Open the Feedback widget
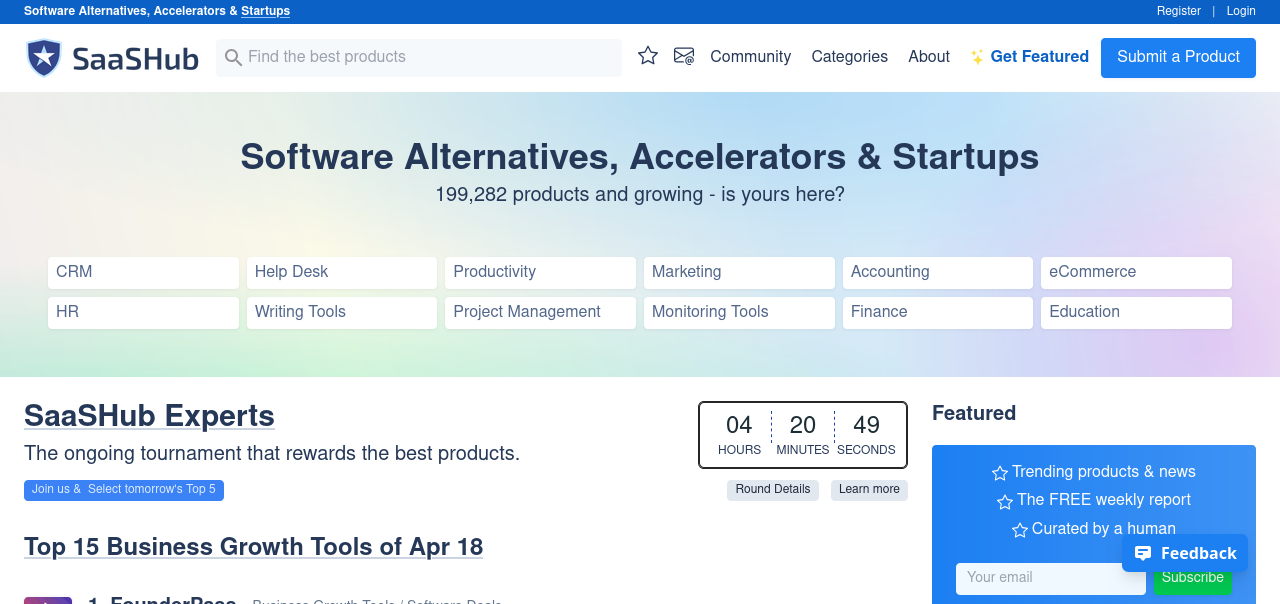The width and height of the screenshot is (1280, 604). [1185, 553]
